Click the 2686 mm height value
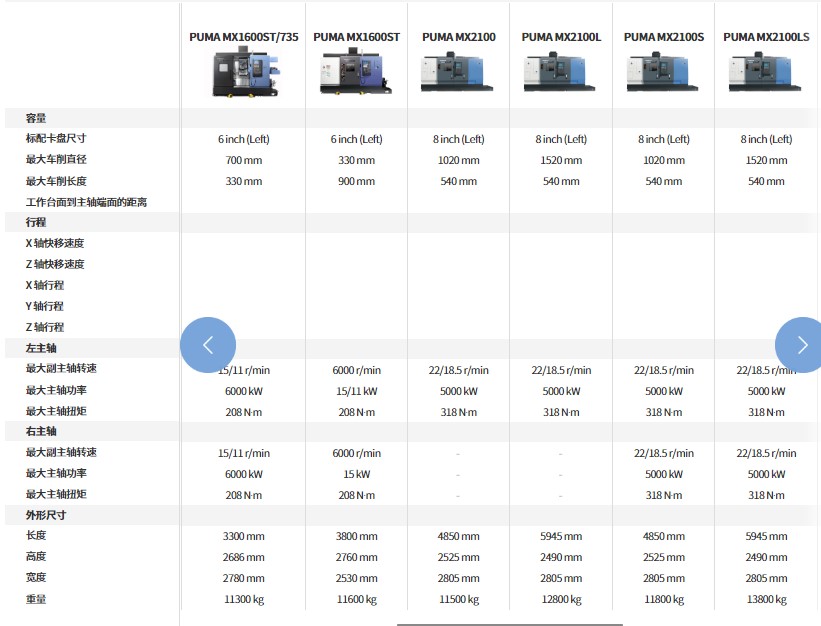This screenshot has width=821, height=626. (x=244, y=557)
